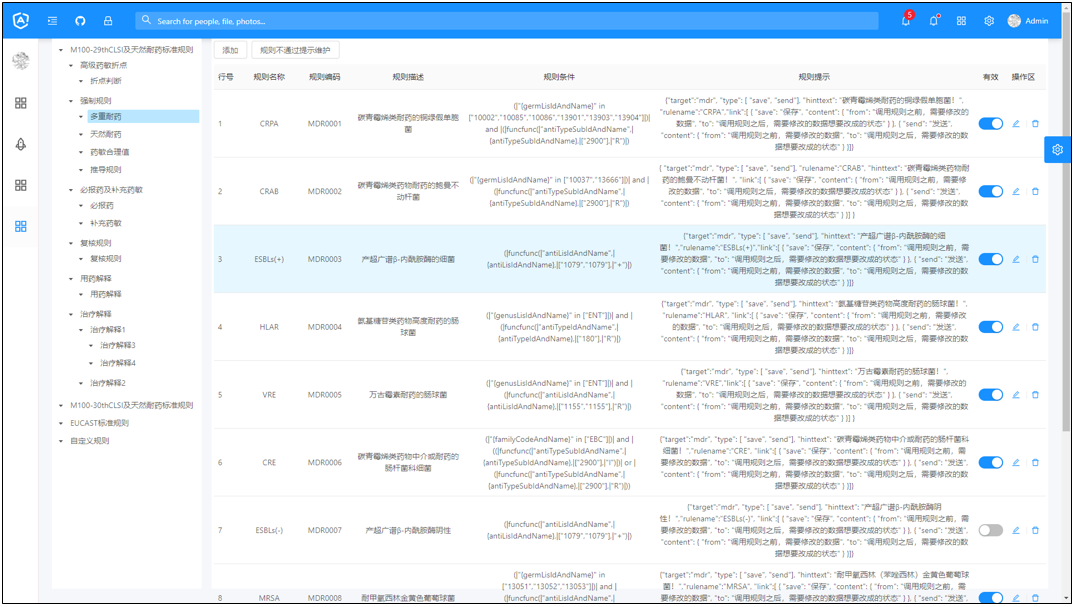The width and height of the screenshot is (1075, 607).
Task: Select 天然耐药 in the rule tree
Action: 105,134
